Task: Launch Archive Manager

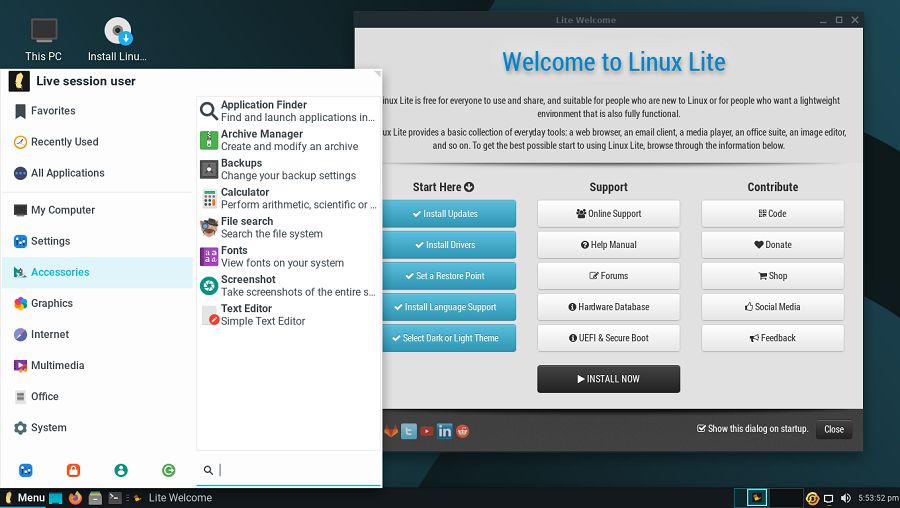Action: tap(288, 140)
